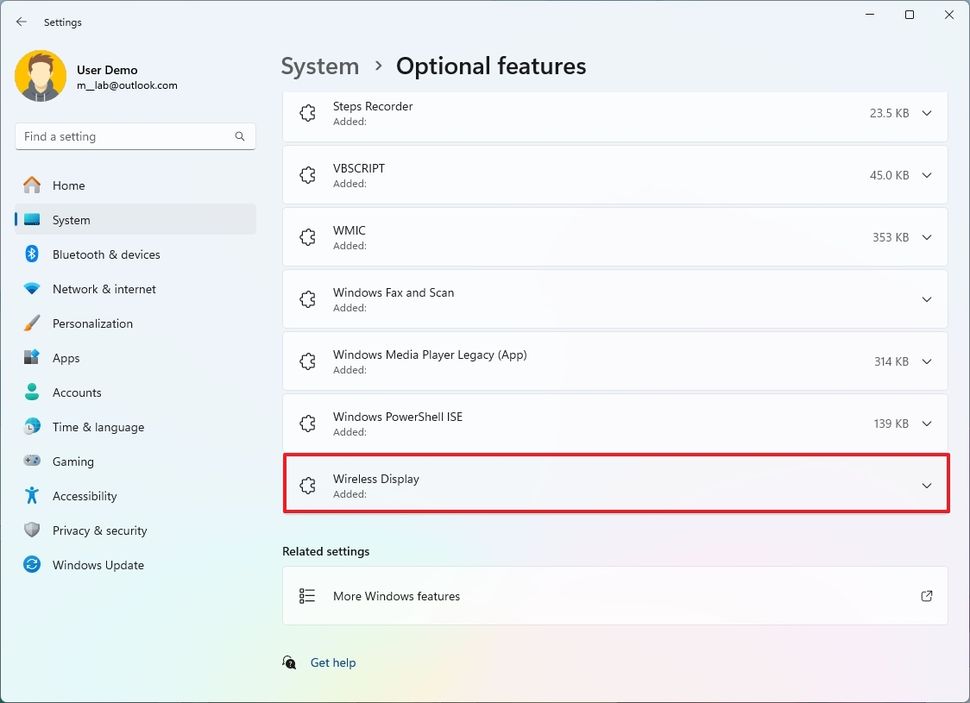
Task: Click System in the breadcrumb
Action: [320, 66]
